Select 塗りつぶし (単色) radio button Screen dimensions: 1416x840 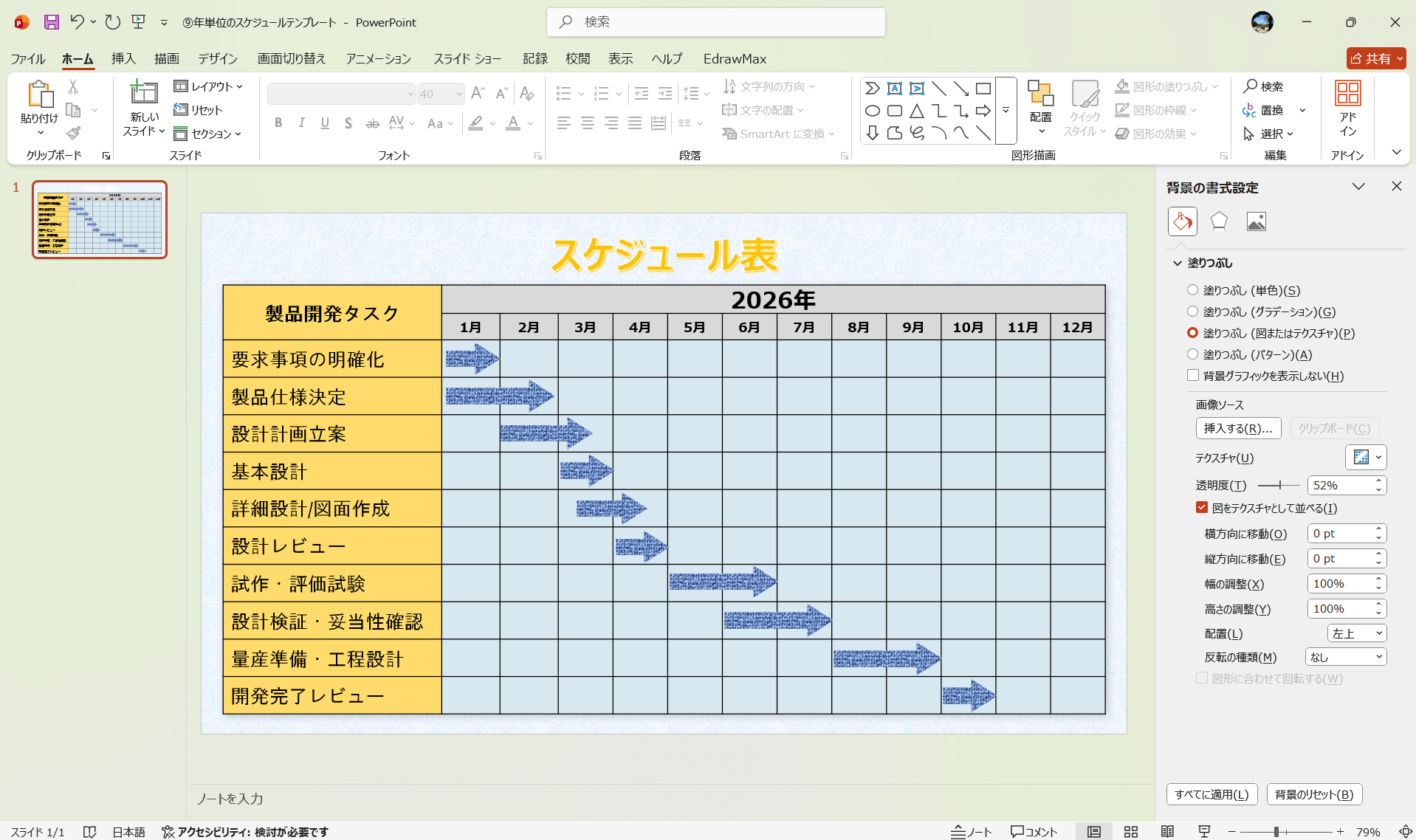(1192, 290)
